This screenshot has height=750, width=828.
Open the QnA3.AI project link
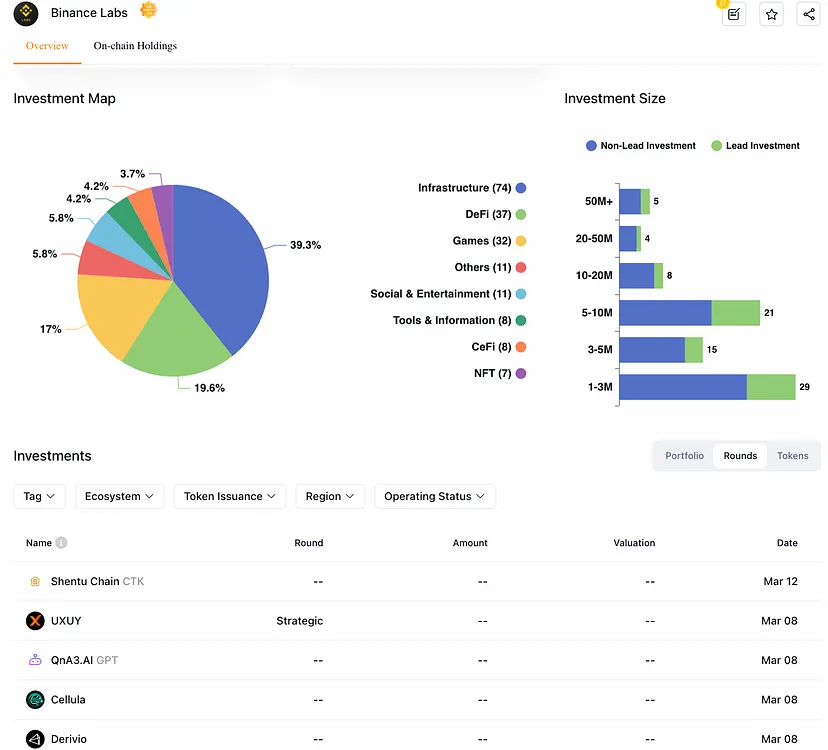pos(70,660)
